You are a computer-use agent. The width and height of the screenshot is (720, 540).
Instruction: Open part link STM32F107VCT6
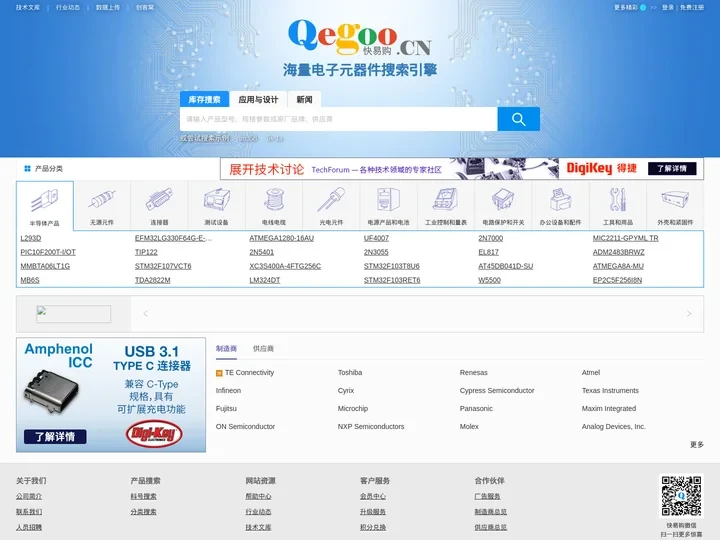163,266
